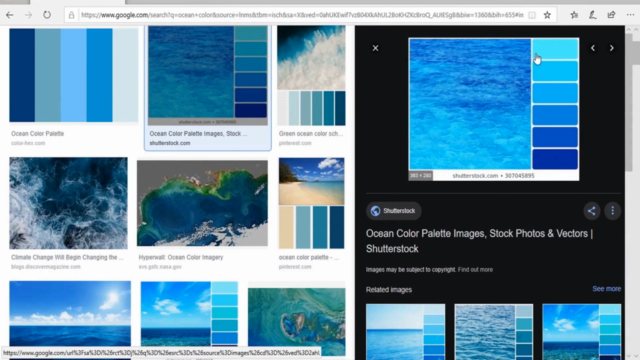
Task: Click blogs.discovermagazine.com source text
Action: 46,267
